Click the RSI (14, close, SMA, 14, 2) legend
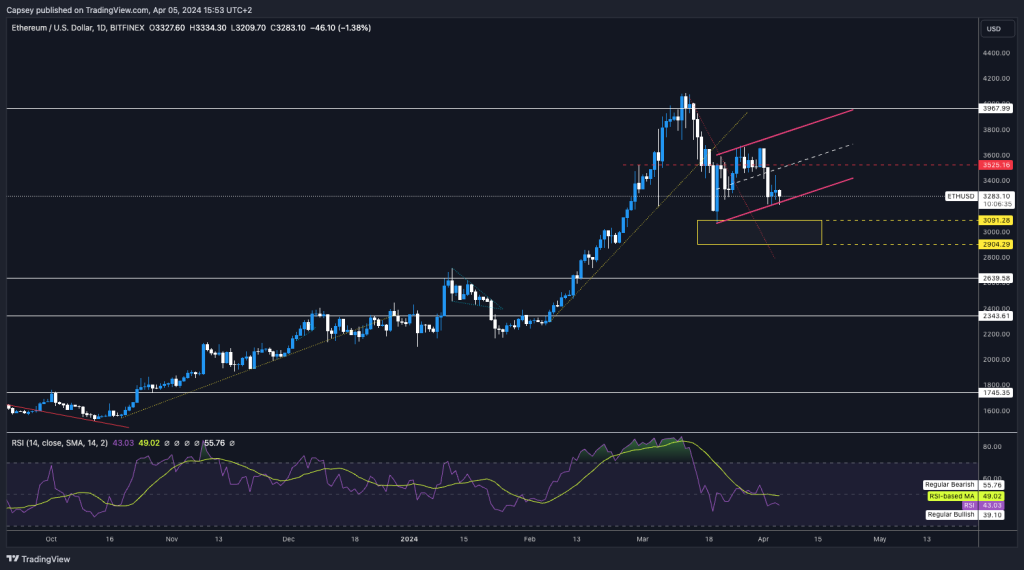This screenshot has width=1024, height=570. coord(59,443)
